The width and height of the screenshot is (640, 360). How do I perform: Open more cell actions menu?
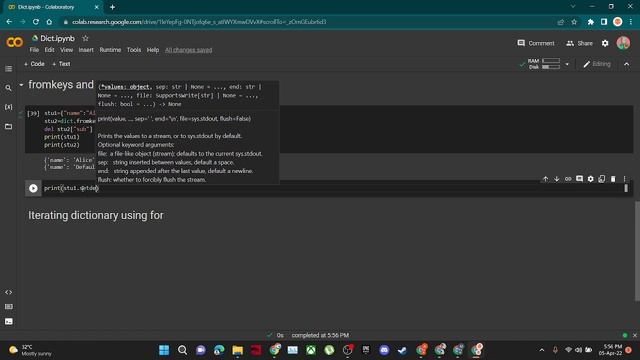(x=624, y=179)
